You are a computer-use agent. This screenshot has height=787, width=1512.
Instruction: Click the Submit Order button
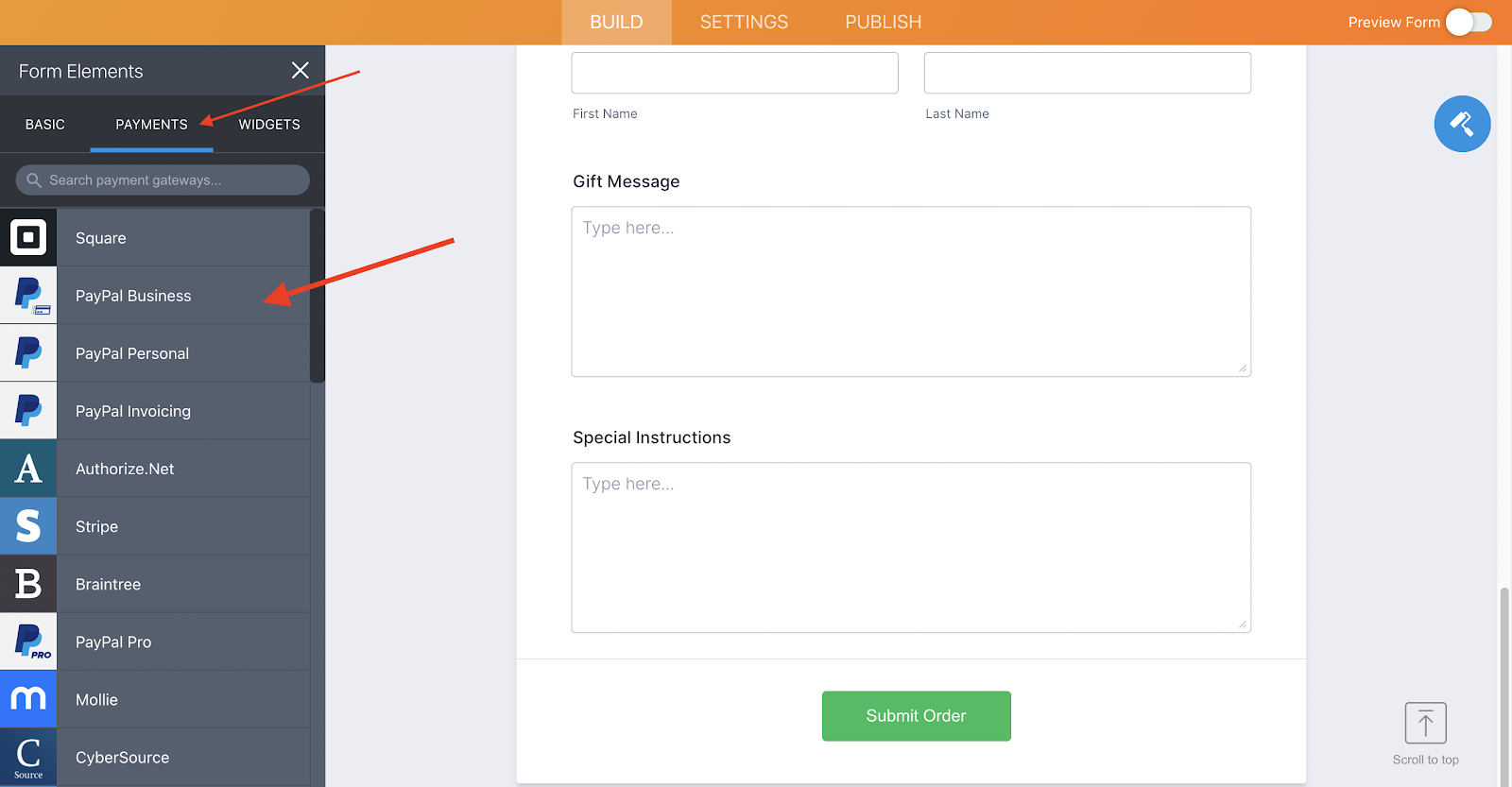tap(916, 716)
